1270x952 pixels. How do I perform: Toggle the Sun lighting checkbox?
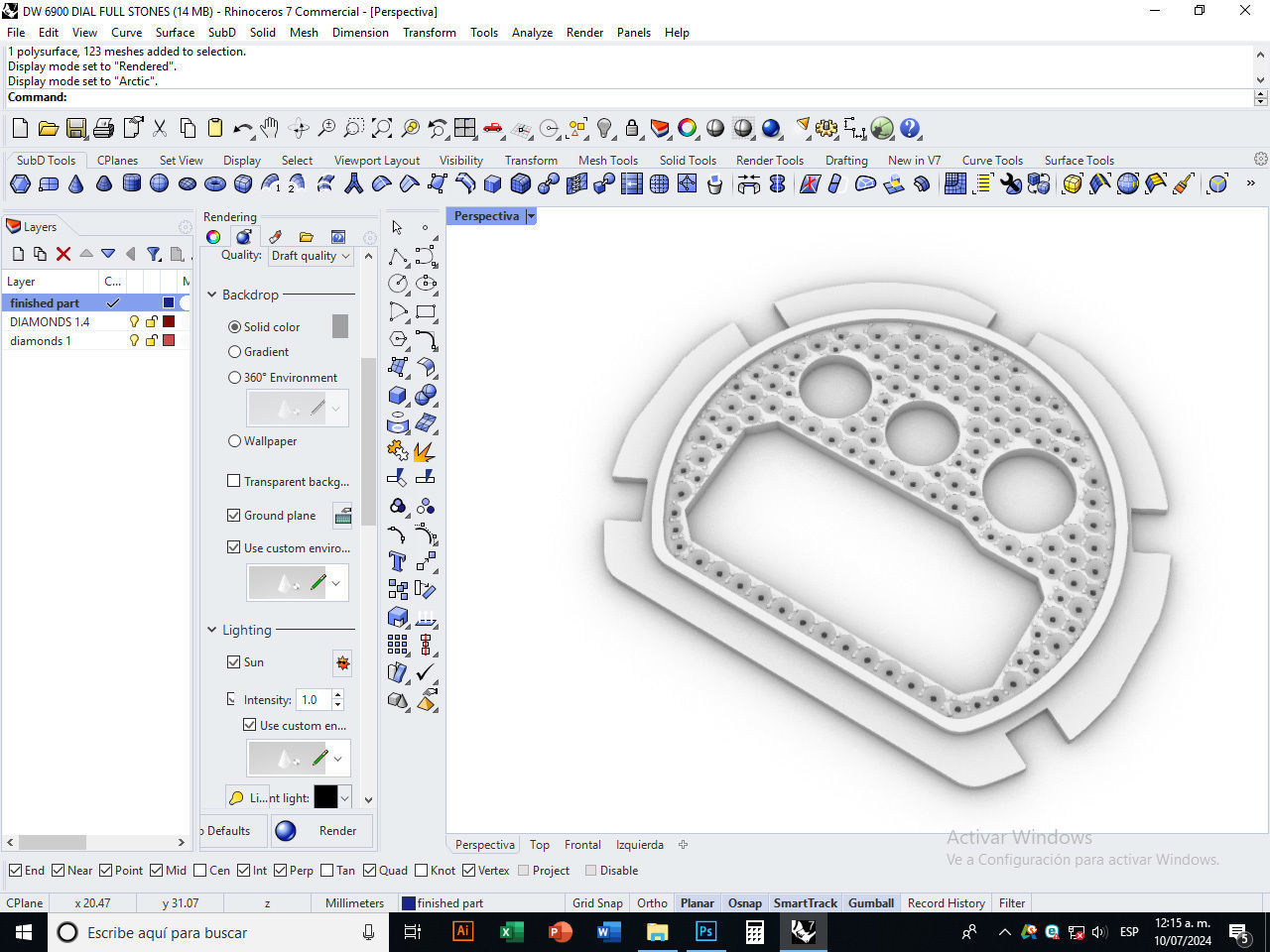click(234, 661)
